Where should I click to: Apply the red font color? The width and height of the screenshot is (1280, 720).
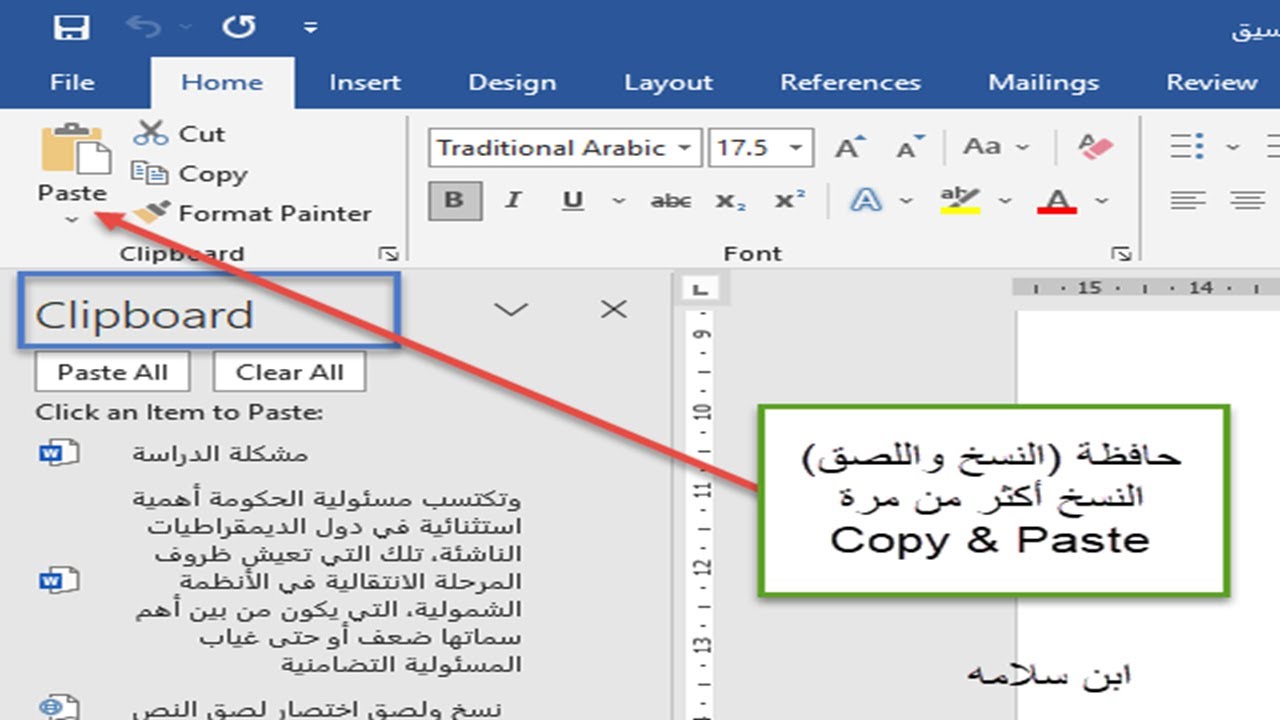click(x=1057, y=200)
